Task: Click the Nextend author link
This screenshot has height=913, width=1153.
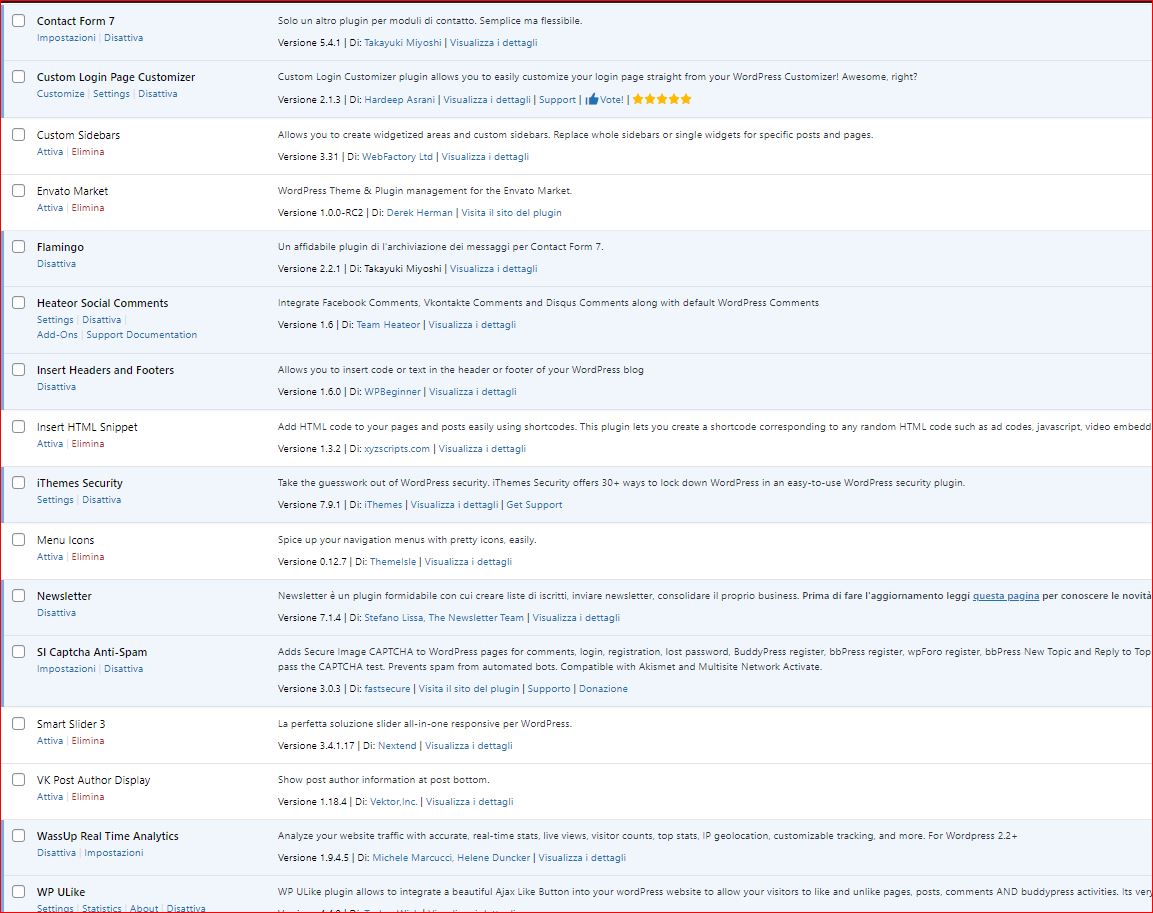Action: tap(397, 745)
